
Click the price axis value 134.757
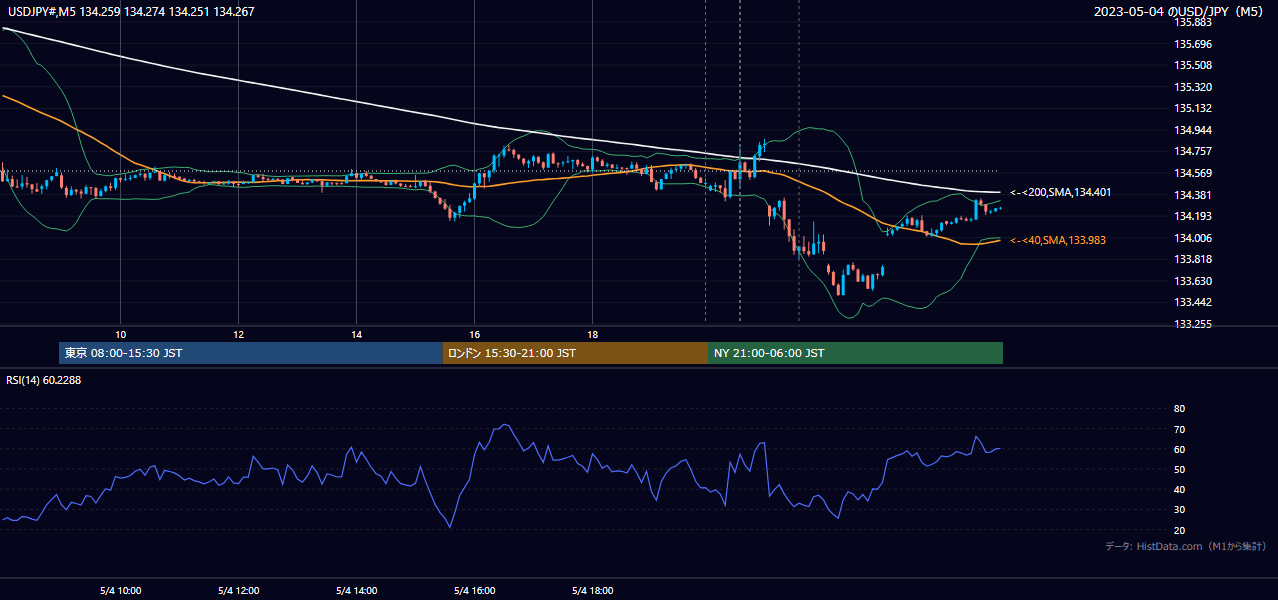click(1193, 151)
